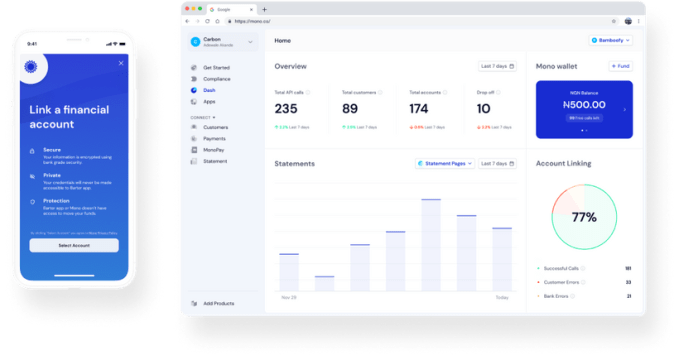Go forward in the browser
The image size is (679, 360).
point(197,21)
